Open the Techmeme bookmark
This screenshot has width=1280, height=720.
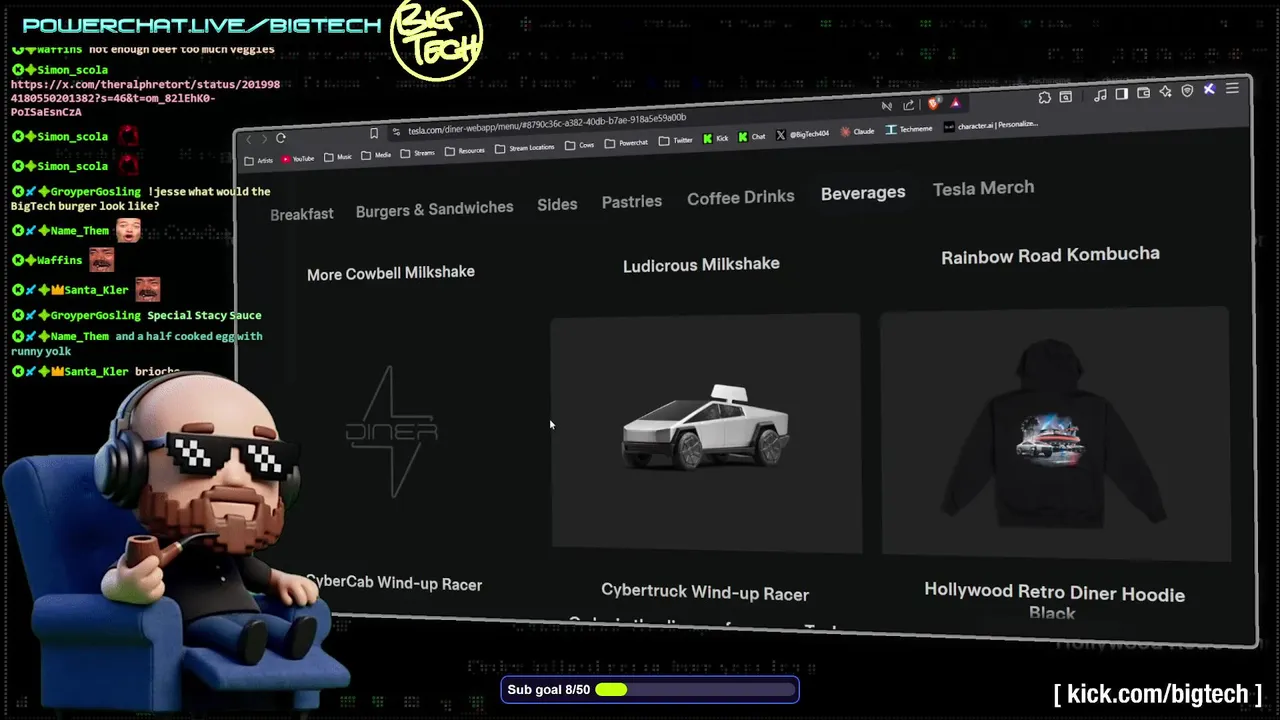[x=909, y=129]
